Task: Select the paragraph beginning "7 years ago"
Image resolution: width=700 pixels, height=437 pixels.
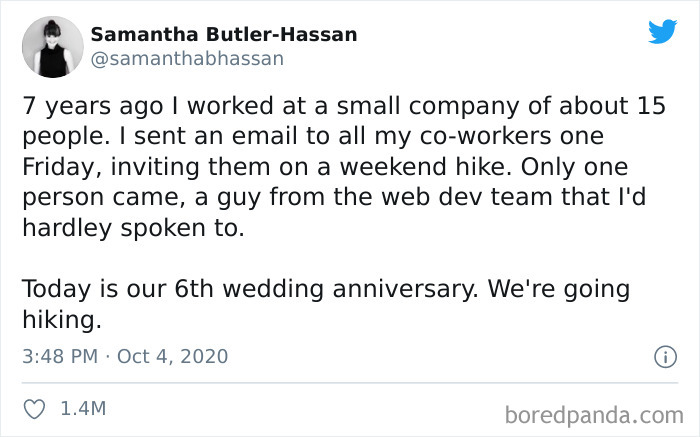Action: [344, 167]
